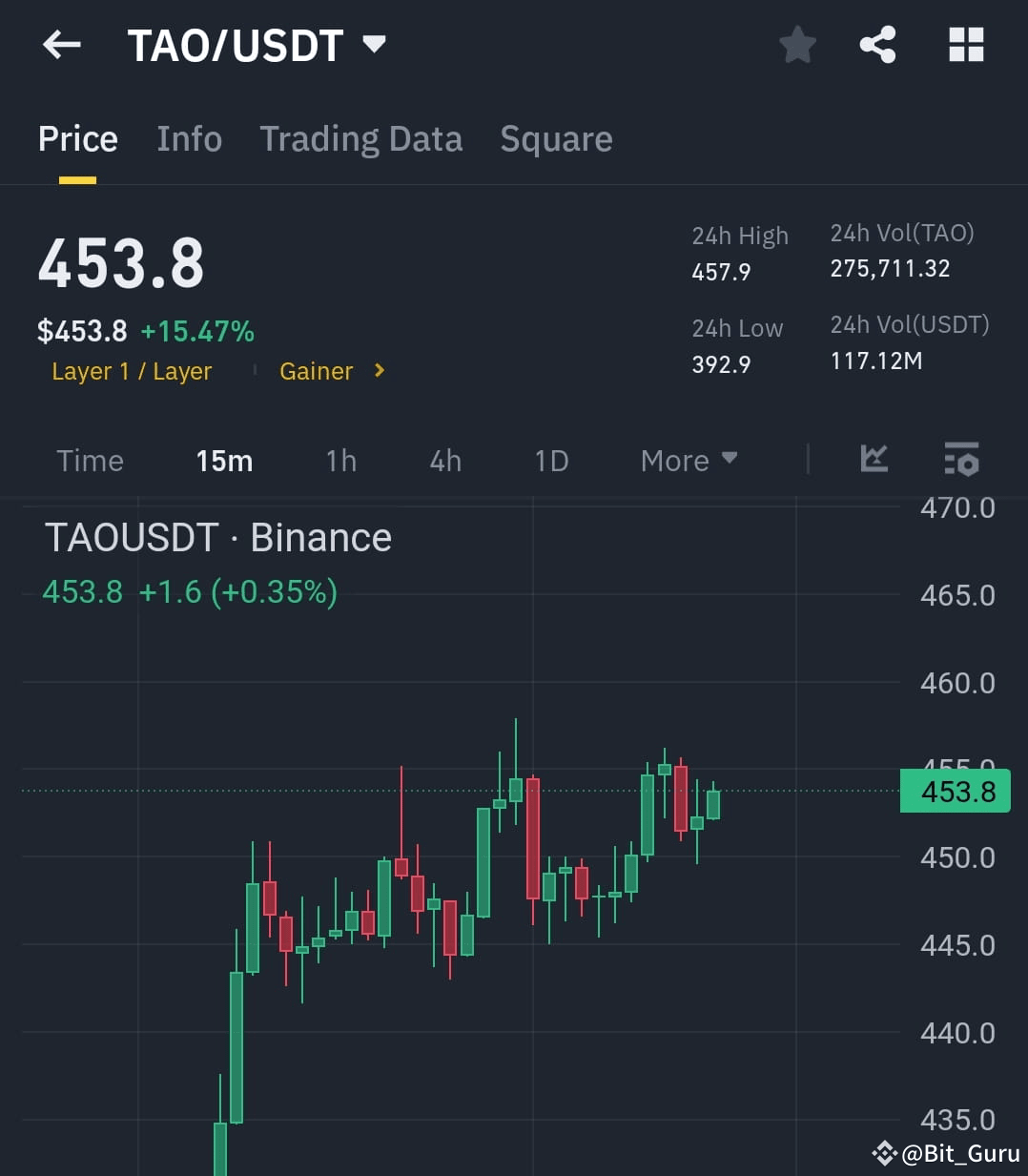Open chart indicator settings icon

point(961,461)
